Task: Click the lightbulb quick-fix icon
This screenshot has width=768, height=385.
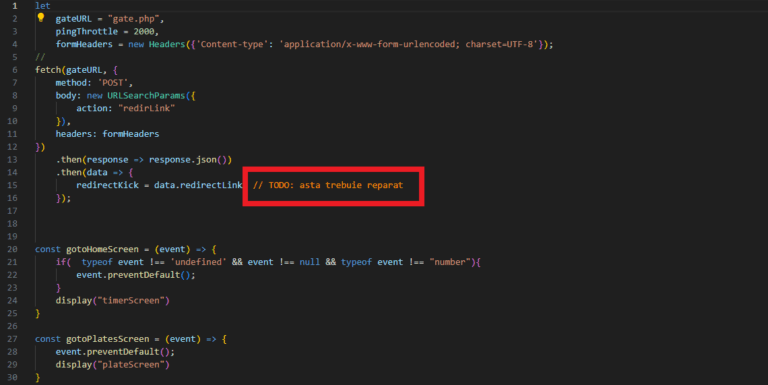Action: (41, 18)
